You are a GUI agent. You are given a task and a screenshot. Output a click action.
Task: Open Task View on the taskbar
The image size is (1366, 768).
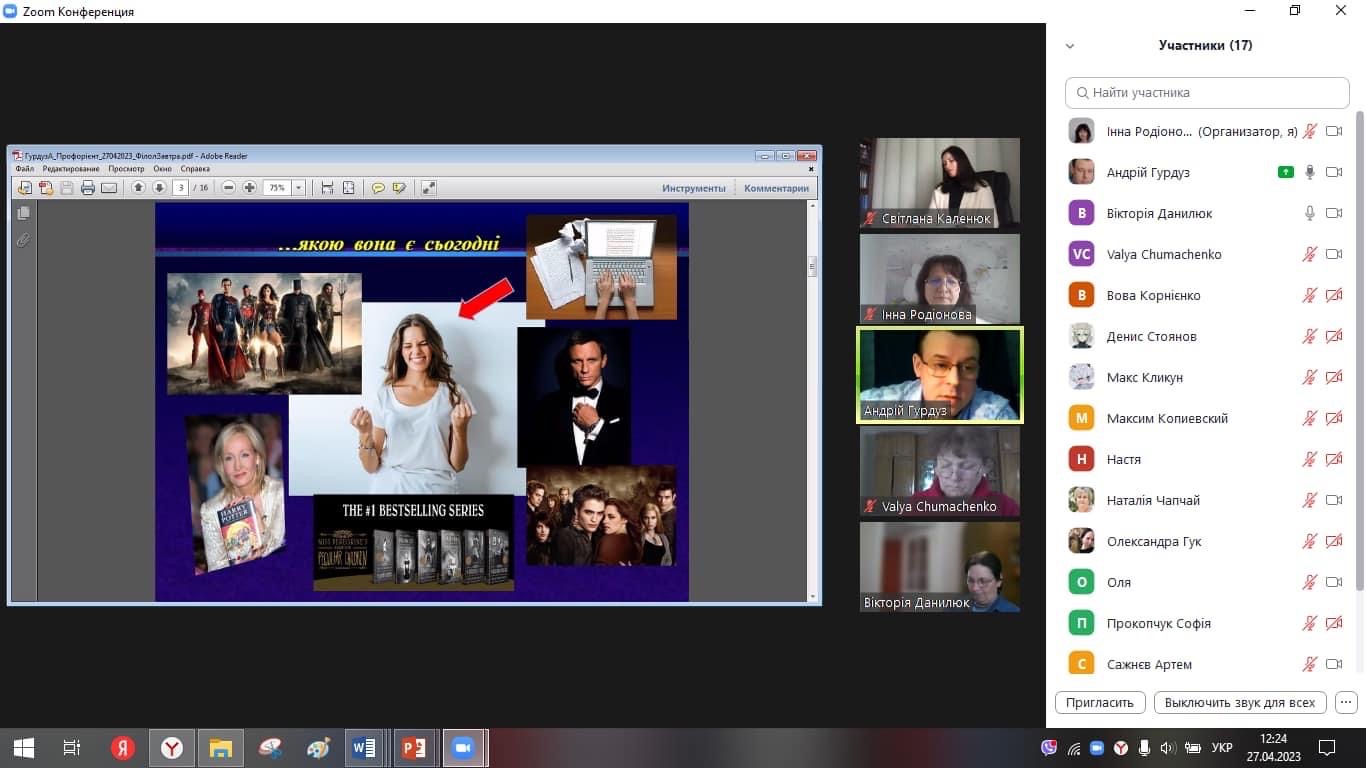[72, 748]
